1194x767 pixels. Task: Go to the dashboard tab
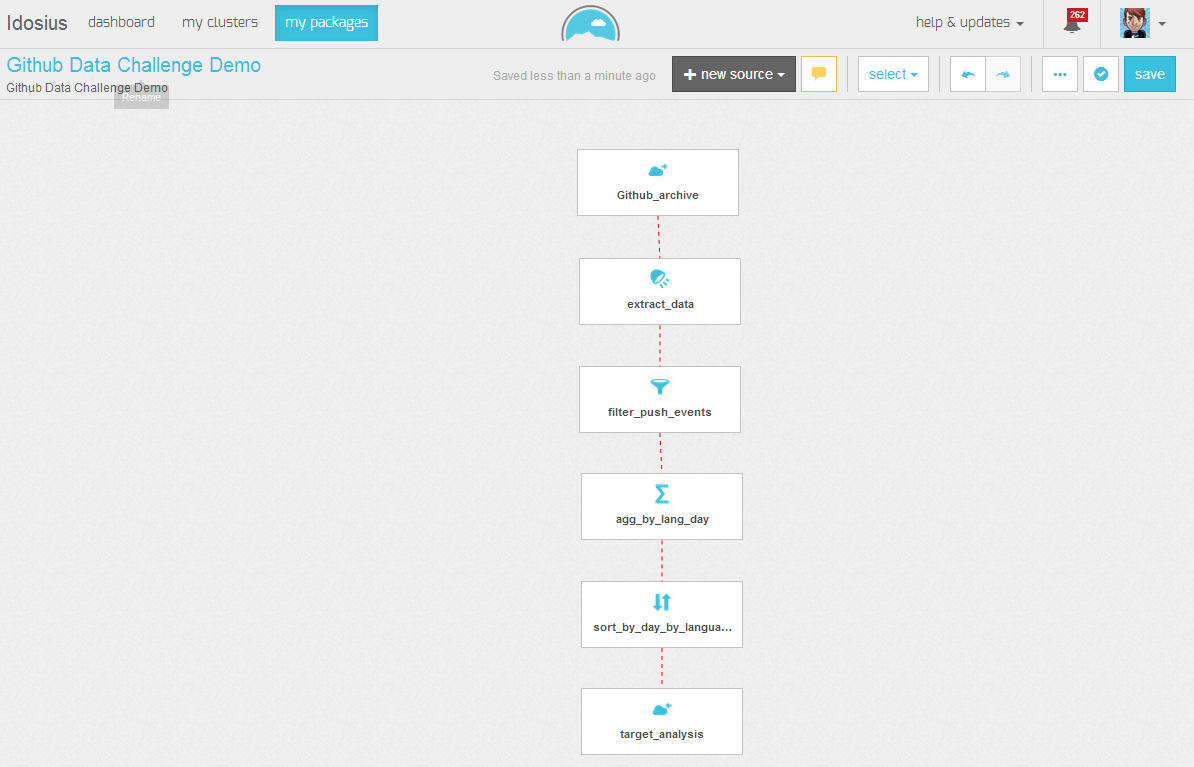click(x=121, y=22)
